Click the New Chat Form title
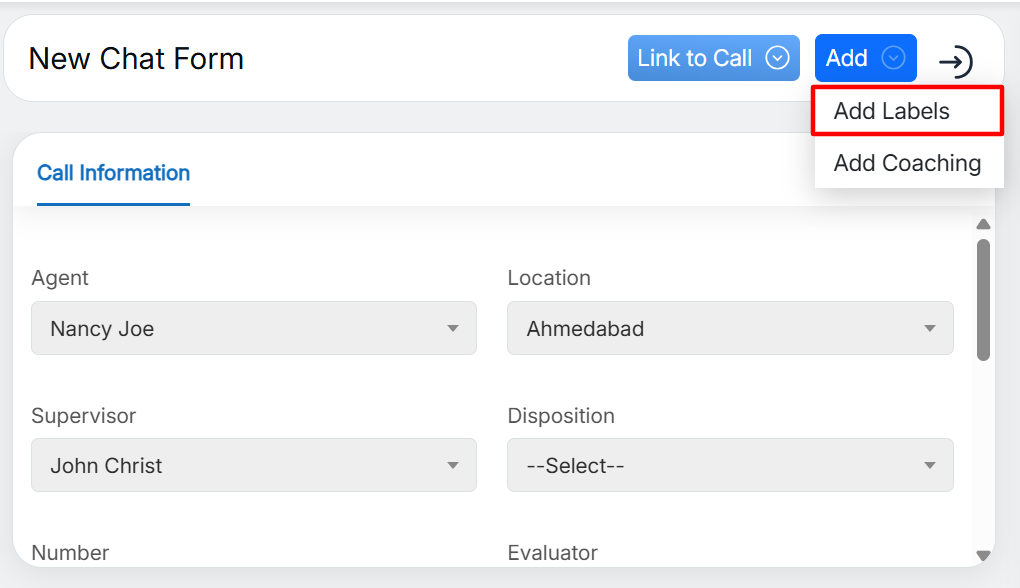The width and height of the screenshot is (1020, 588). point(136,59)
